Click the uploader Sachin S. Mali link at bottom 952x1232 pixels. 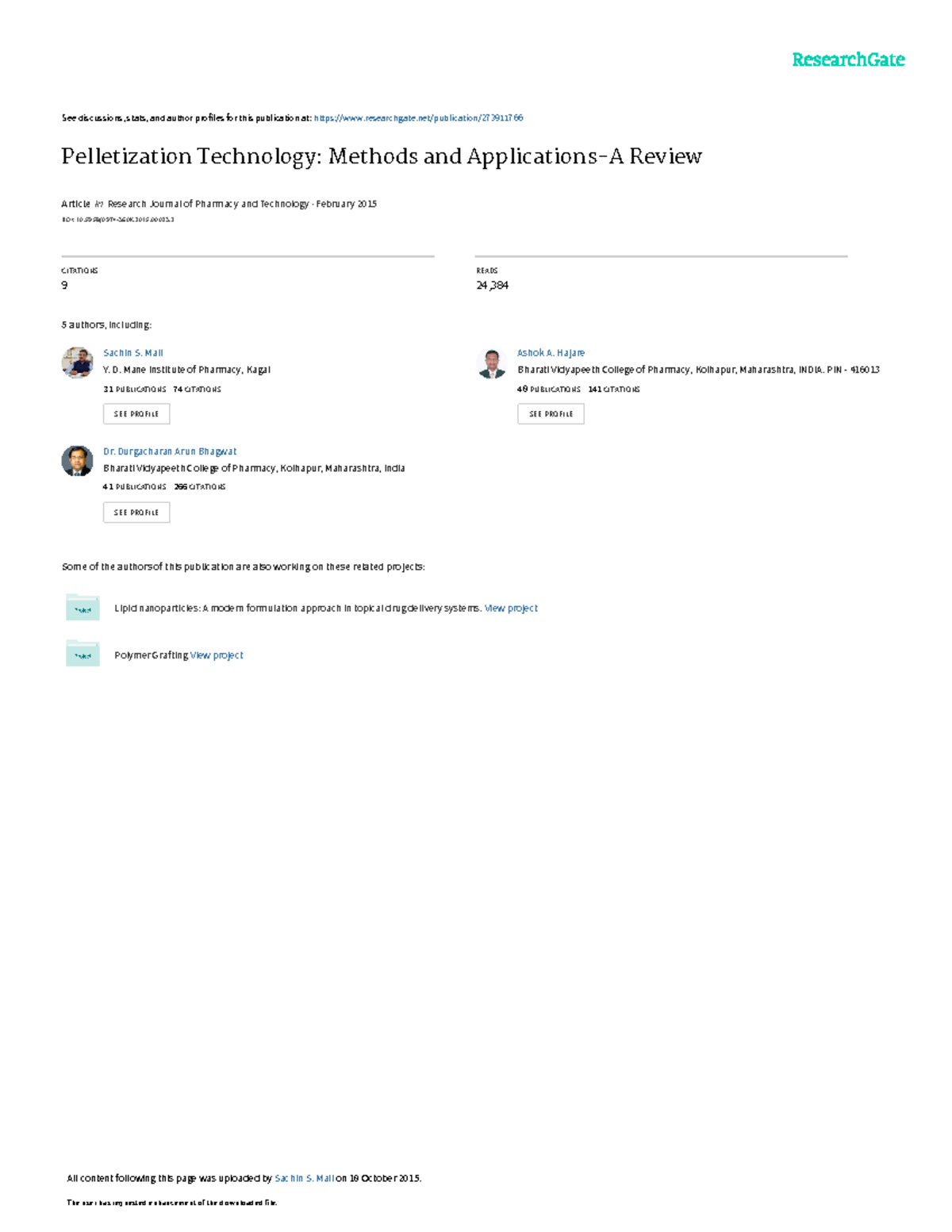click(304, 1178)
